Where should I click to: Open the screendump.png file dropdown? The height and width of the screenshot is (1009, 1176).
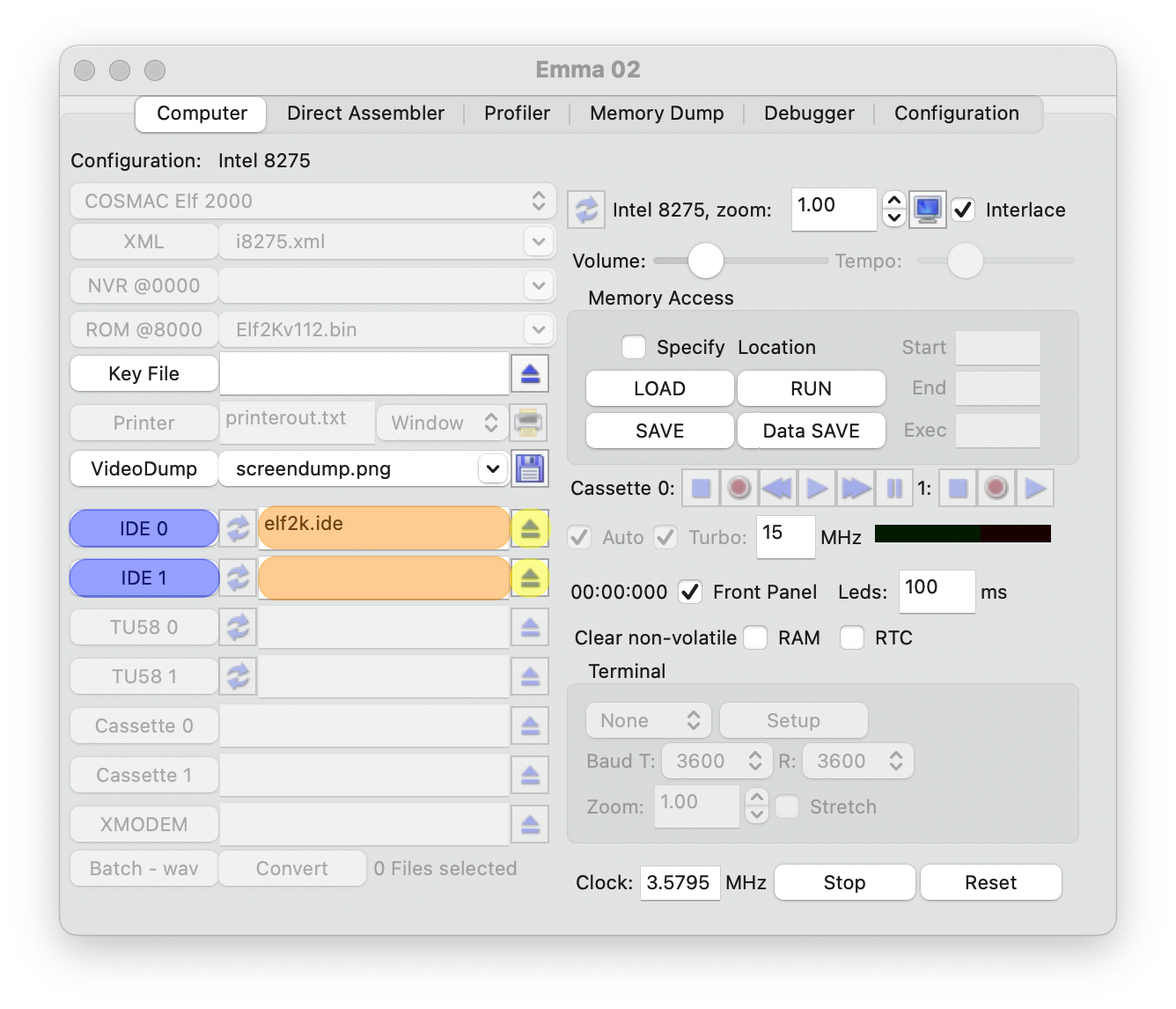(491, 468)
